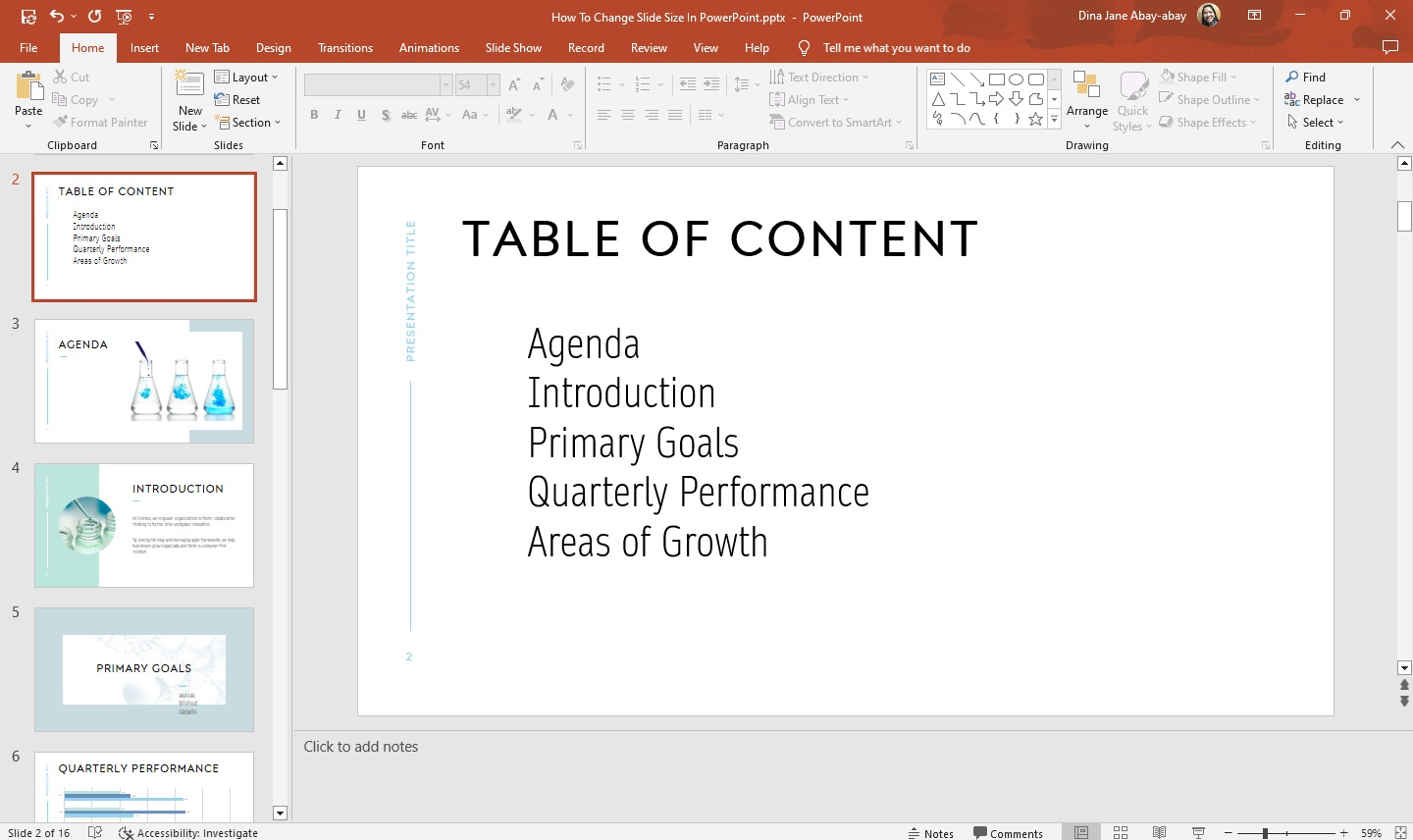The width and height of the screenshot is (1413, 840).
Task: Switch to the Transitions tab
Action: click(345, 47)
